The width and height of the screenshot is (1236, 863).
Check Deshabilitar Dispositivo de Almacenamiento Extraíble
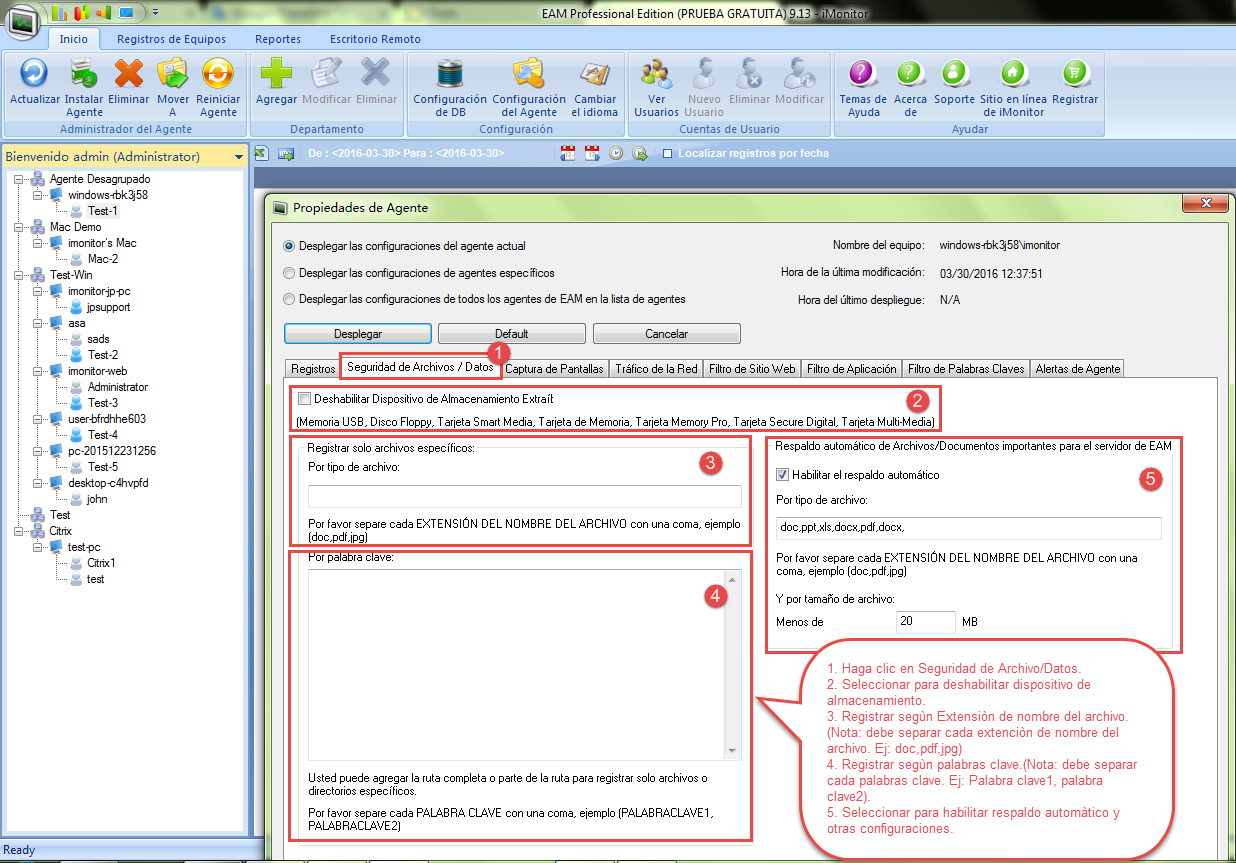(305, 398)
